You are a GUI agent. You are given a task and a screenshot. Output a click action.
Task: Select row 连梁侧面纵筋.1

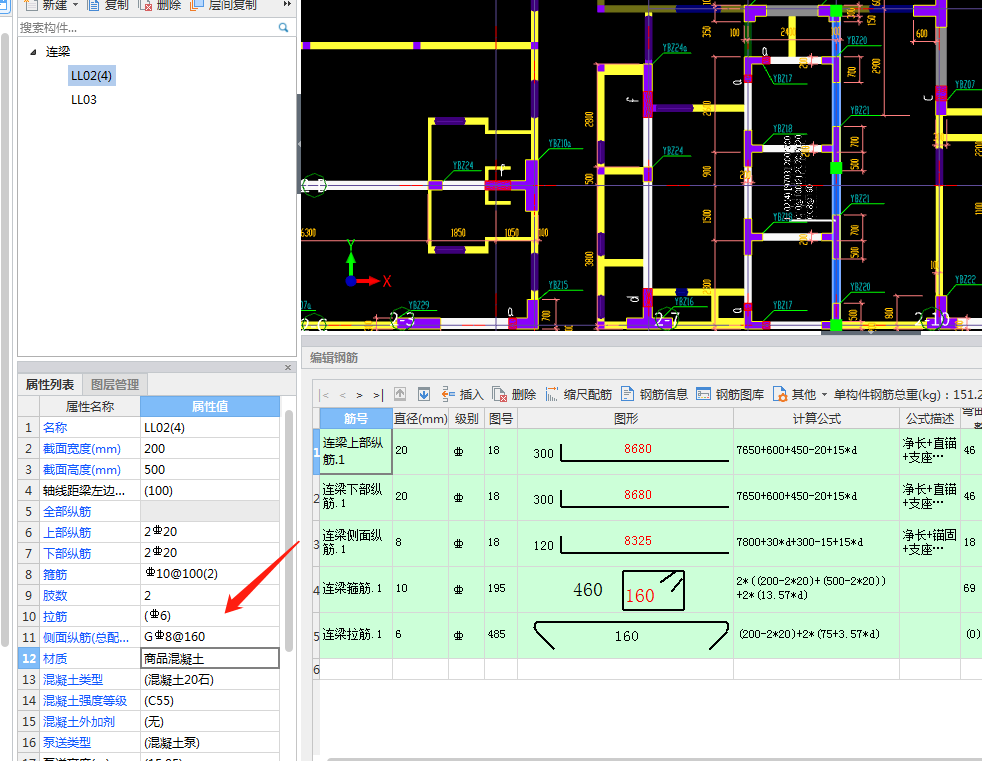356,542
